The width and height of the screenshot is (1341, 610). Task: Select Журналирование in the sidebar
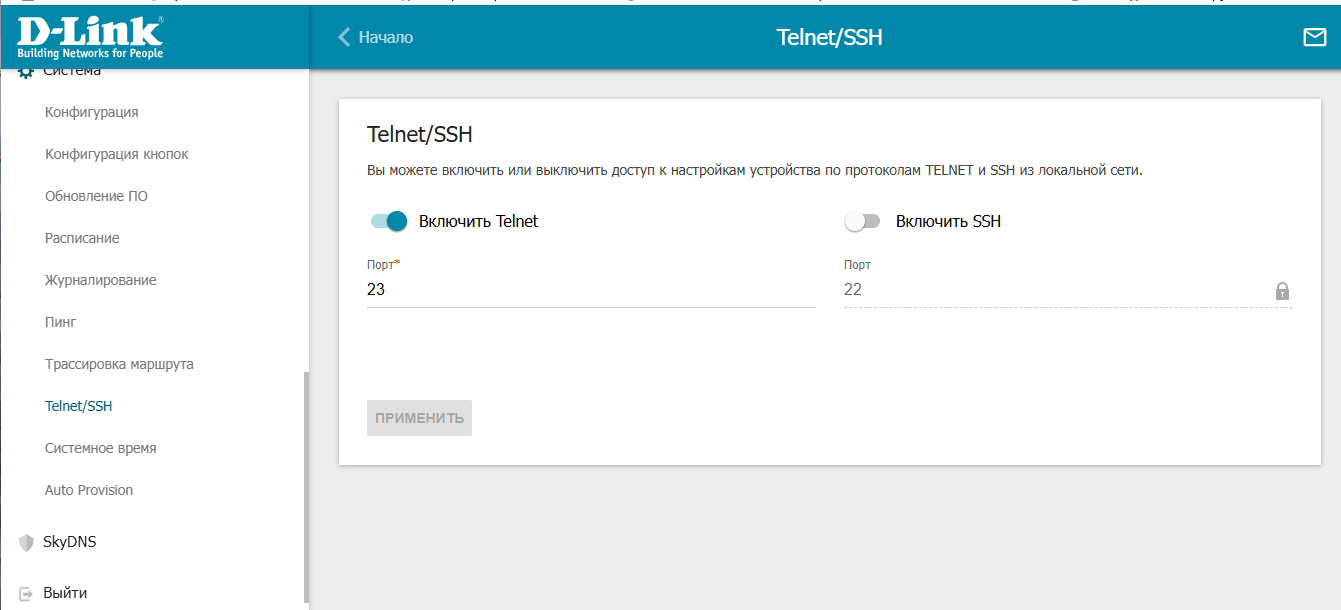coord(101,280)
